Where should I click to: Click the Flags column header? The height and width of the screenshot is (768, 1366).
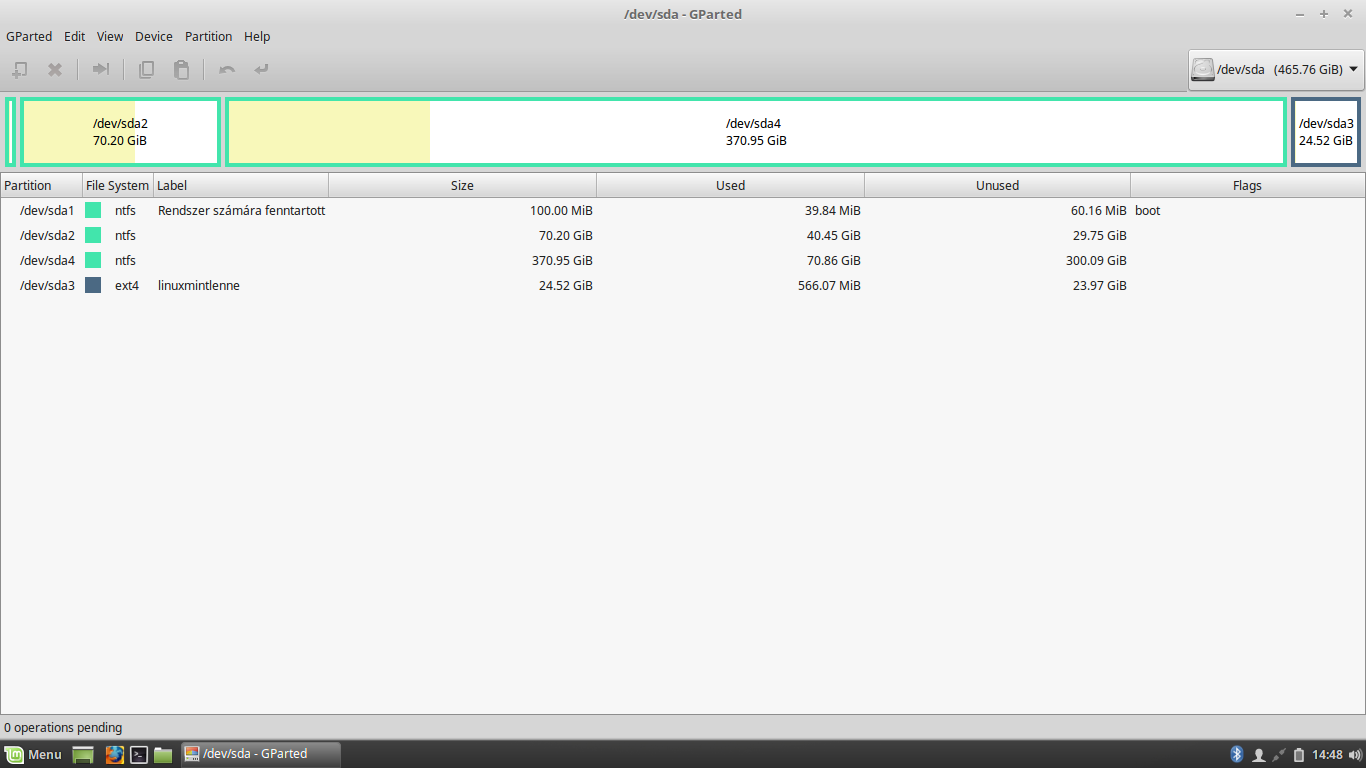point(1247,185)
